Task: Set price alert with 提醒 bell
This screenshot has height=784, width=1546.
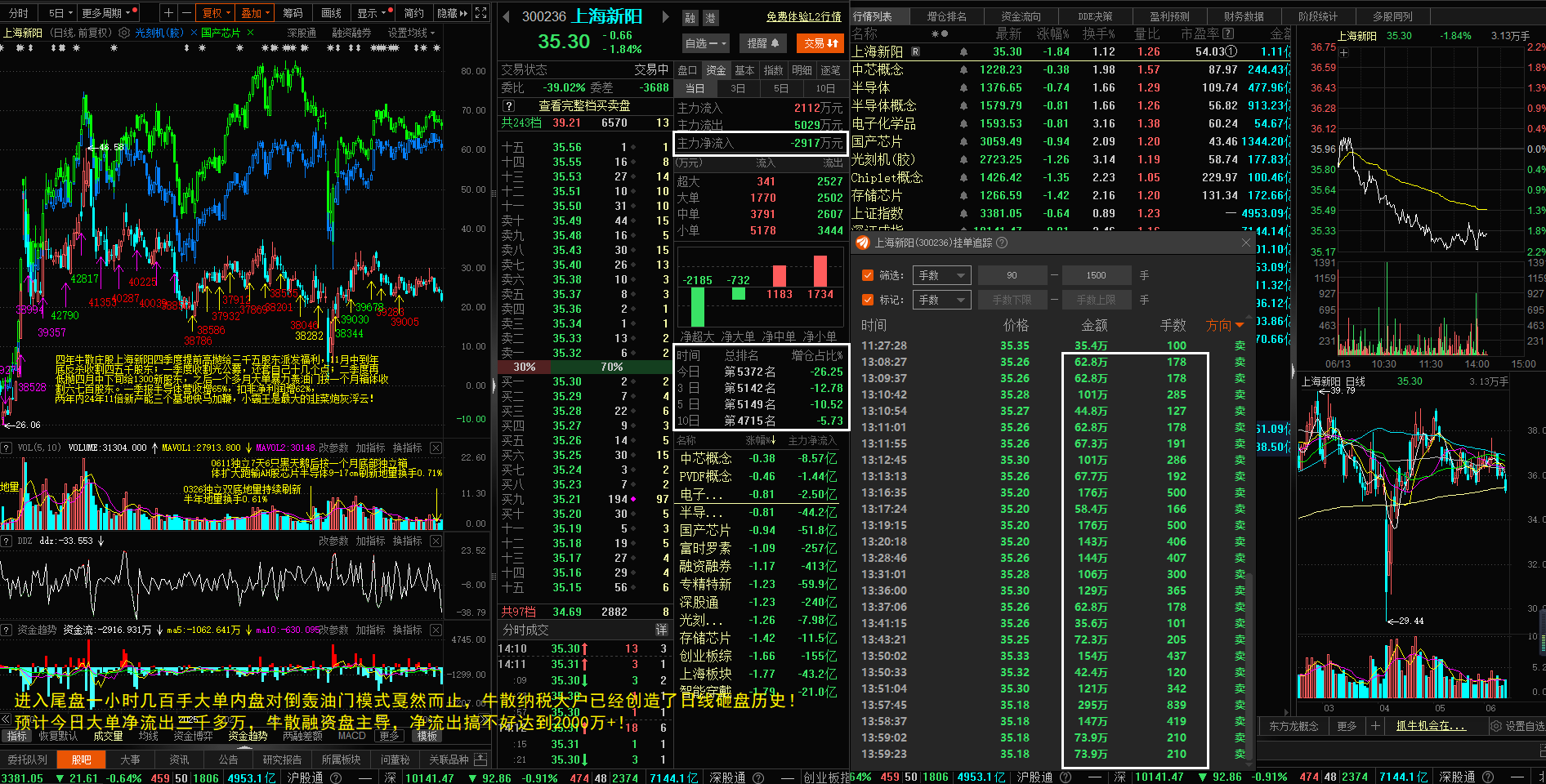Action: 763,43
